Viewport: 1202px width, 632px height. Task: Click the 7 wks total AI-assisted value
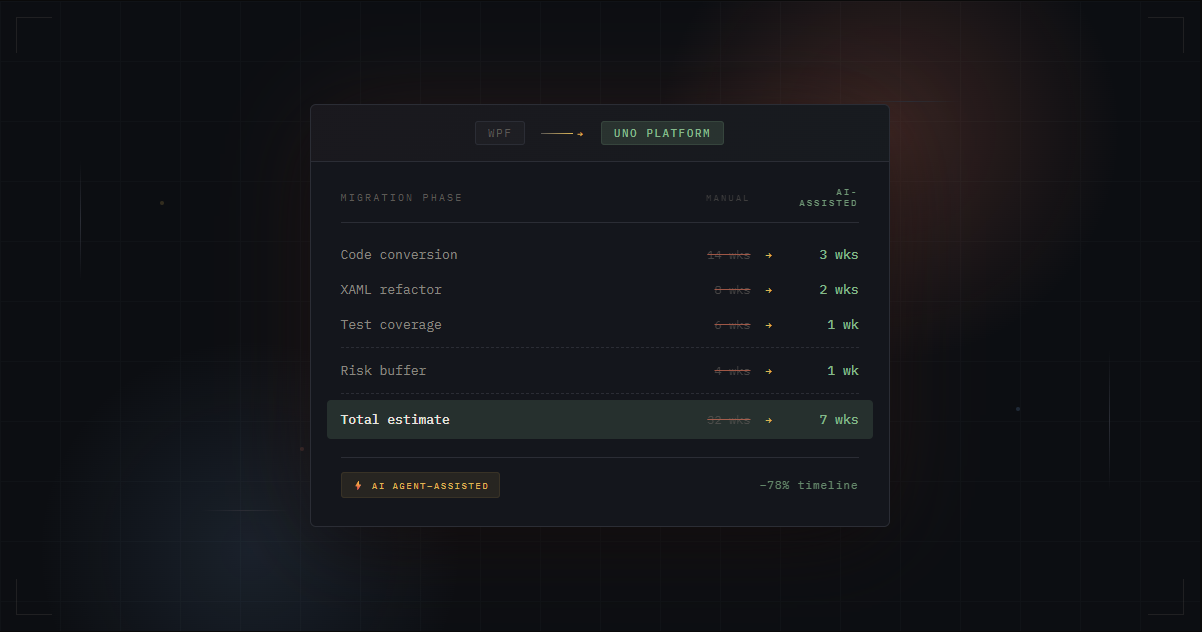[x=838, y=420]
